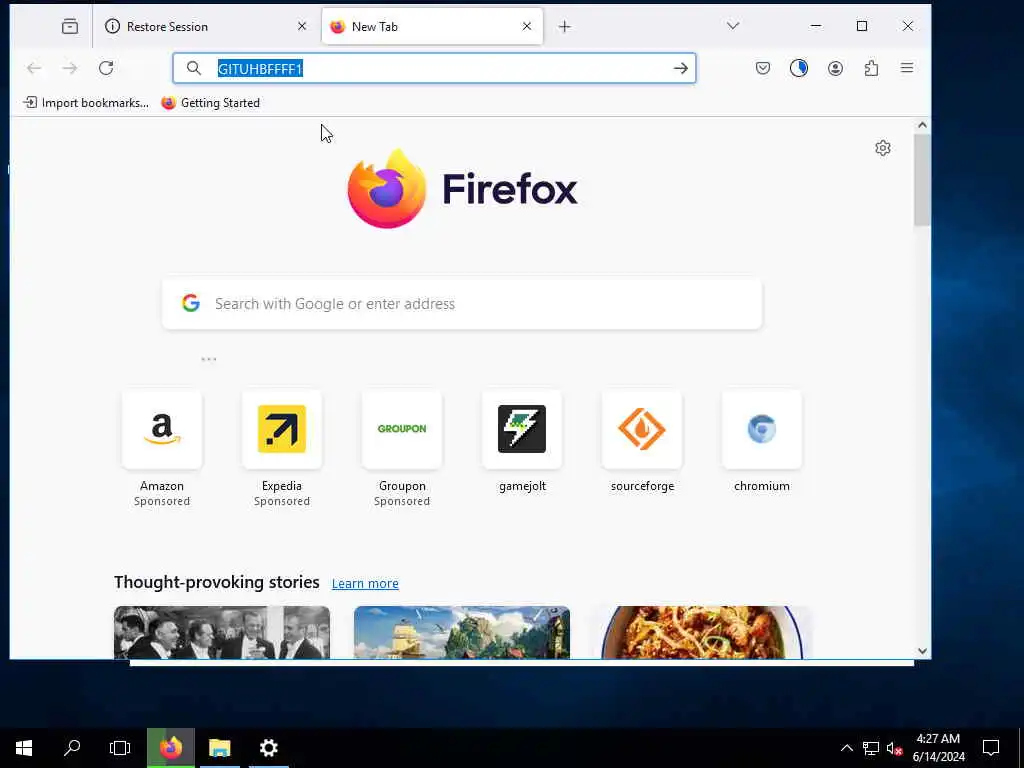Image resolution: width=1024 pixels, height=768 pixels.
Task: Show hidden system tray icons
Action: (x=846, y=748)
